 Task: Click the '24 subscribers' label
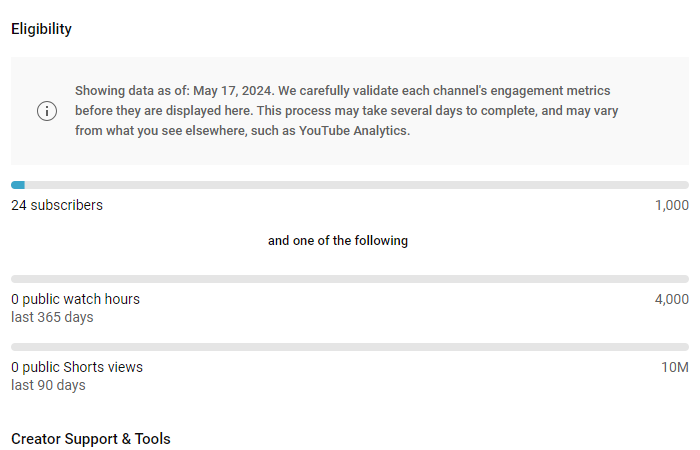coord(57,205)
